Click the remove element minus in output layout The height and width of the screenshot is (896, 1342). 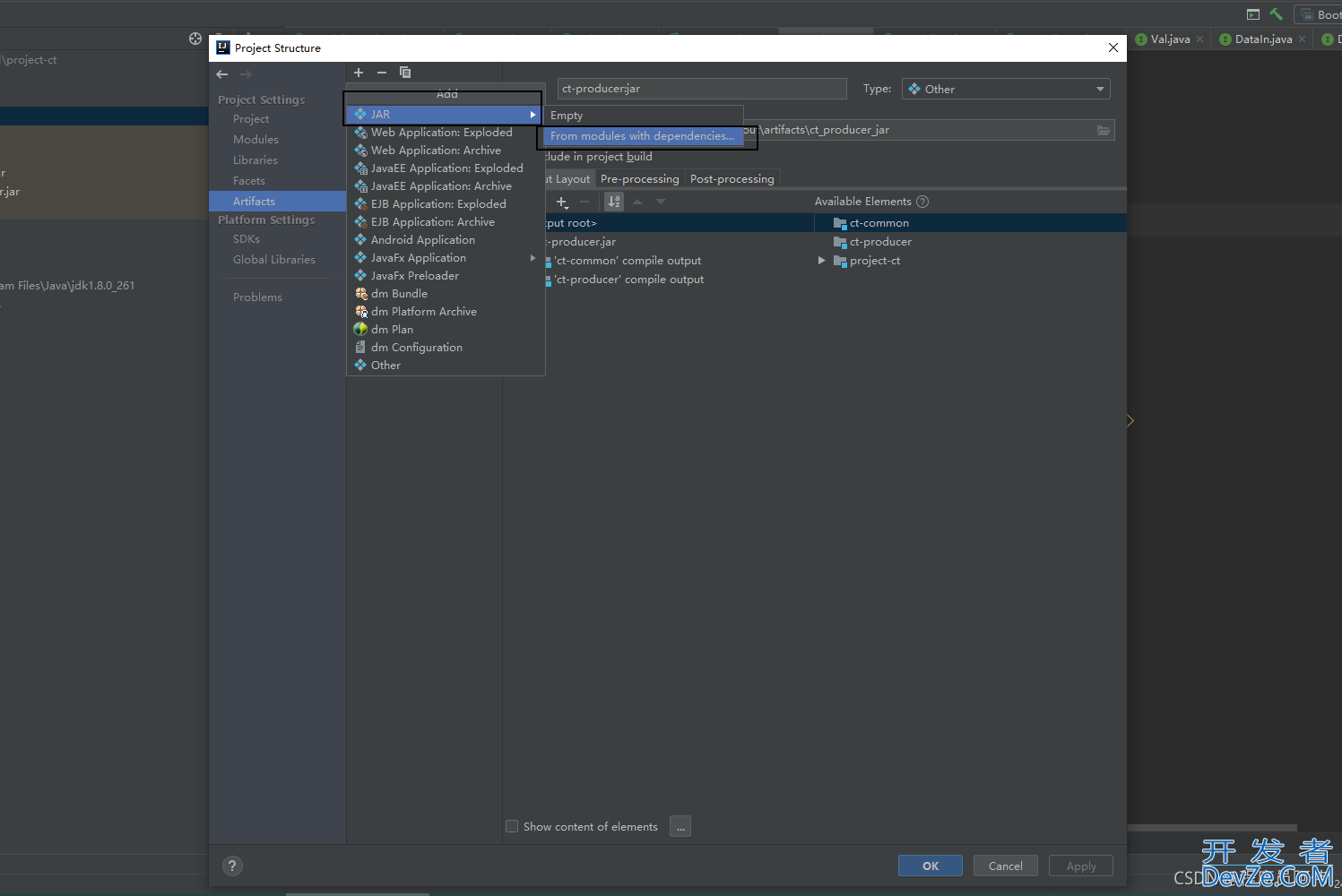[x=584, y=202]
